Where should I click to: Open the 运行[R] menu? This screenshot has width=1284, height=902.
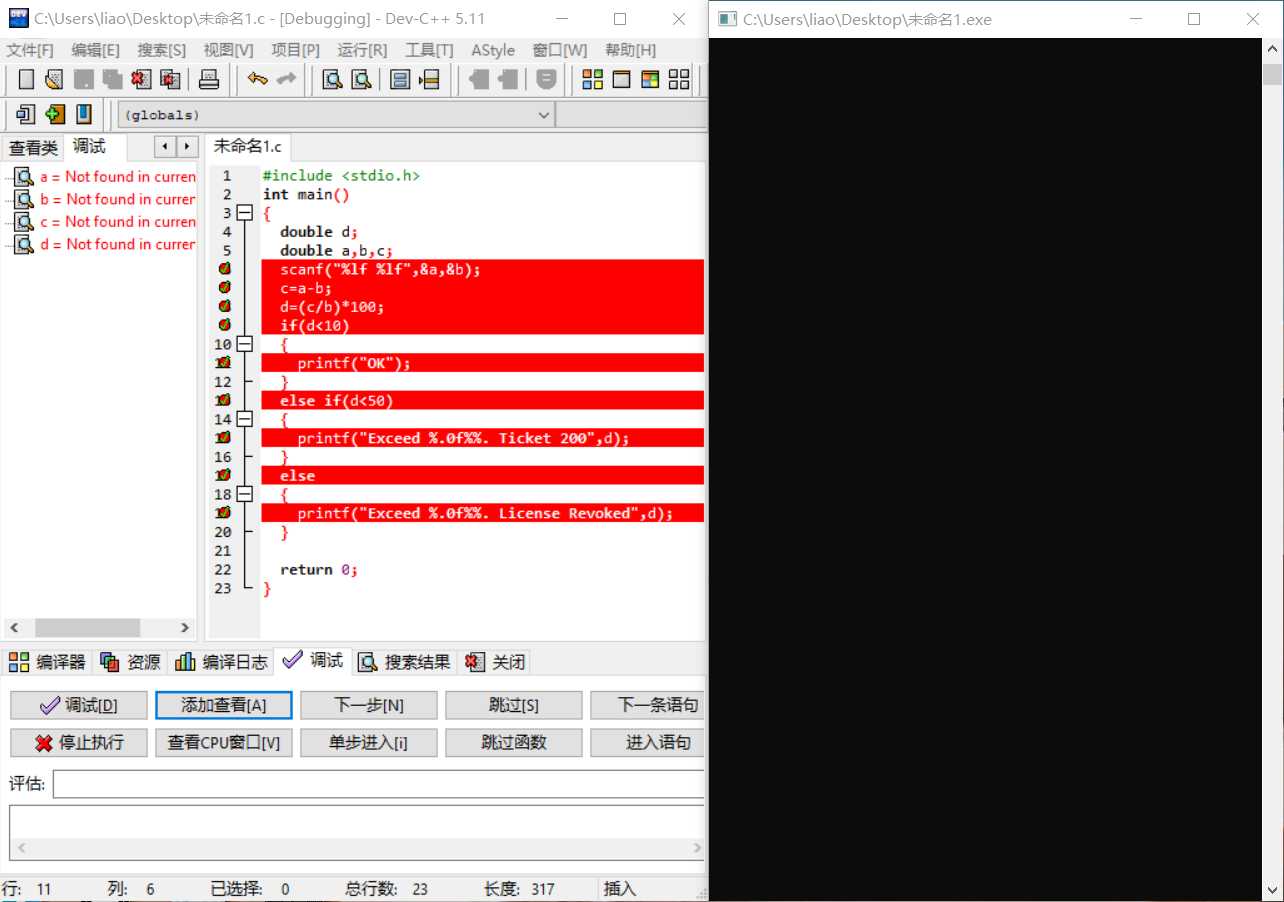(x=362, y=50)
